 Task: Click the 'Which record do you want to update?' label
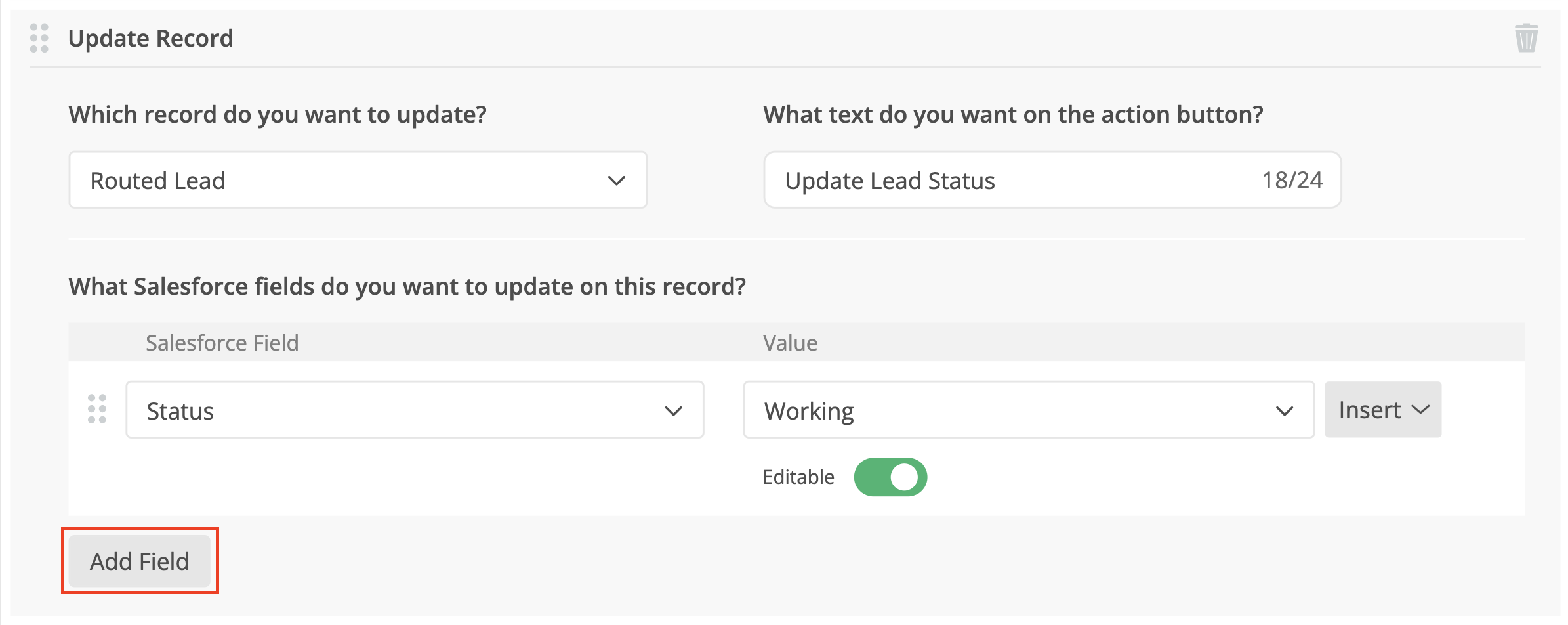tap(278, 115)
